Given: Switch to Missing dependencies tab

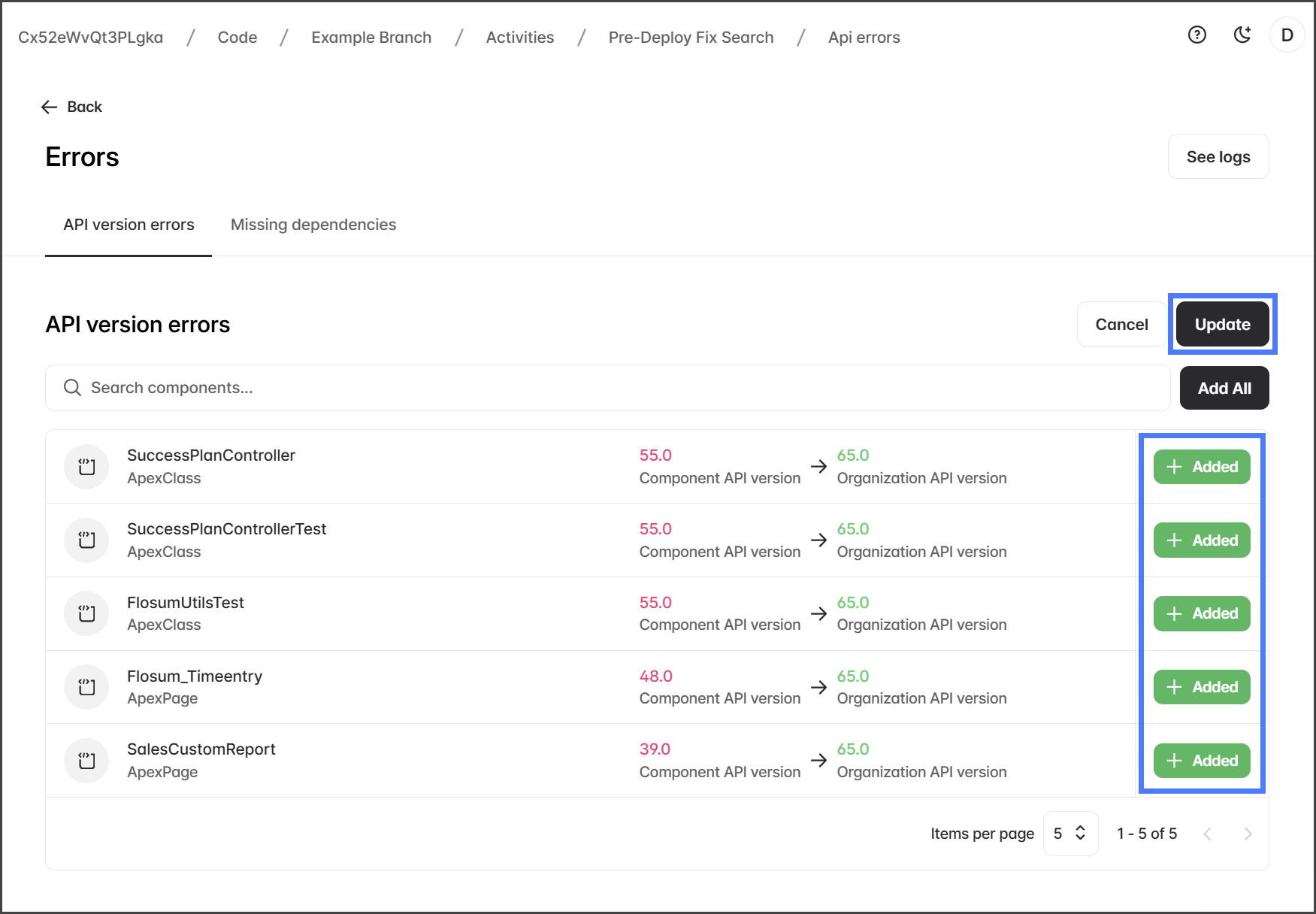Looking at the screenshot, I should (x=313, y=225).
